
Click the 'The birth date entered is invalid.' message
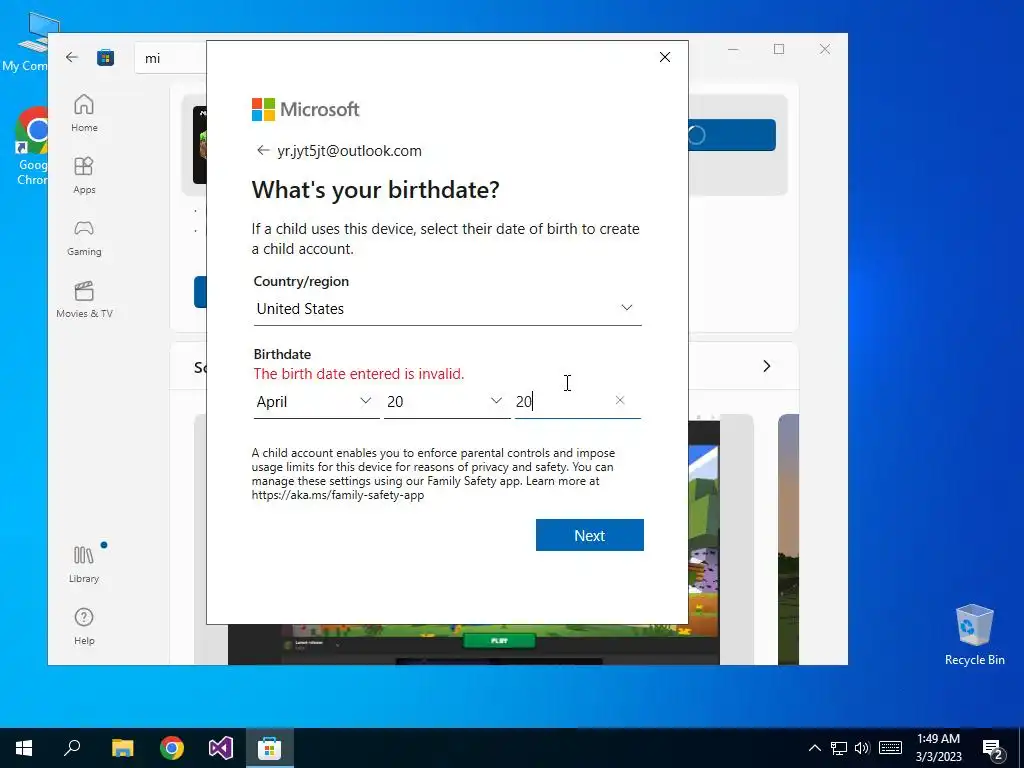(x=359, y=374)
